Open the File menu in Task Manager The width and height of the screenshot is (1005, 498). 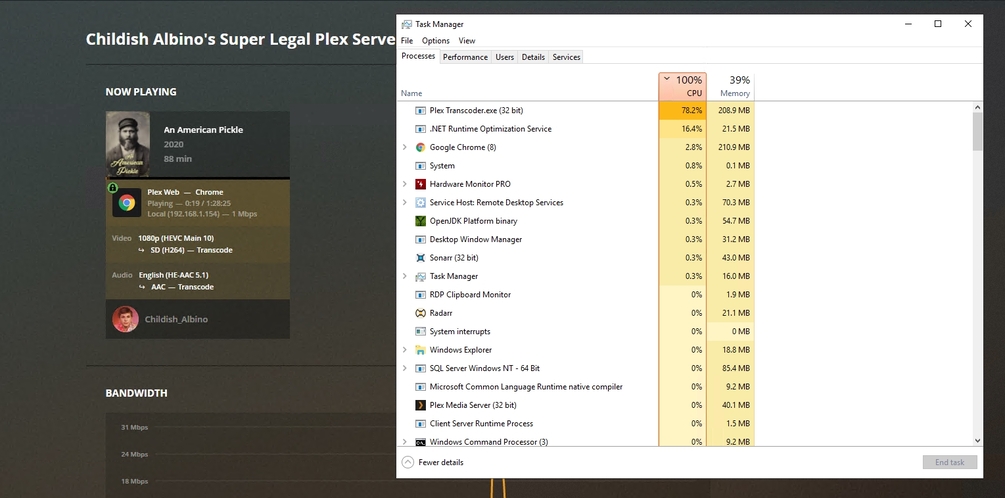(x=407, y=40)
